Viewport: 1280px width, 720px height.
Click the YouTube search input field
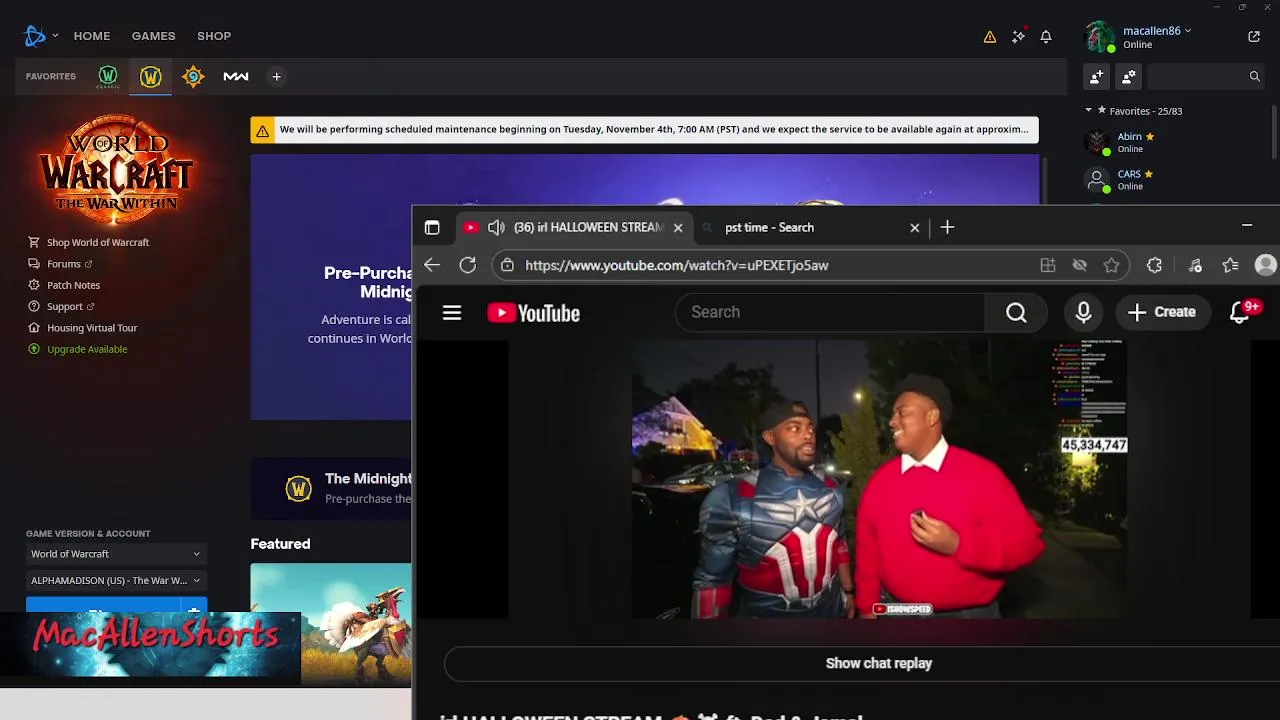[x=830, y=313]
